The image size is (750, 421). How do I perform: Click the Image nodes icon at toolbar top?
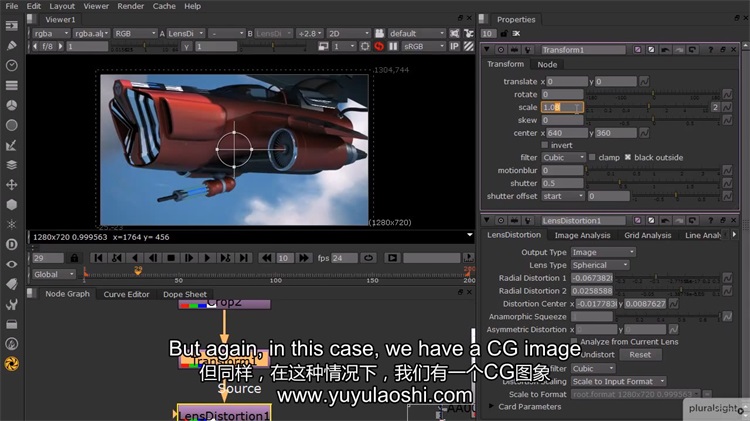[11, 25]
